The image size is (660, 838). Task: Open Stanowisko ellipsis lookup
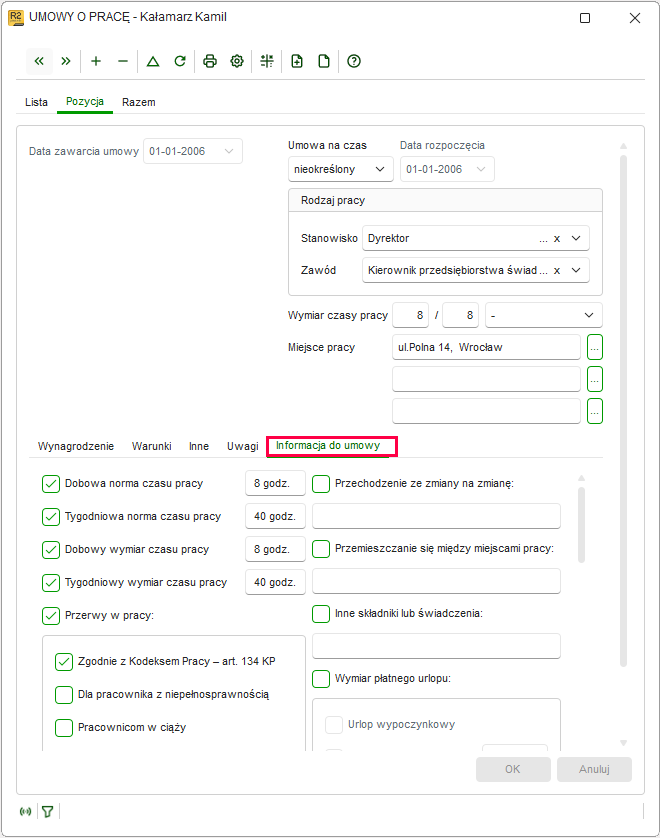click(543, 239)
